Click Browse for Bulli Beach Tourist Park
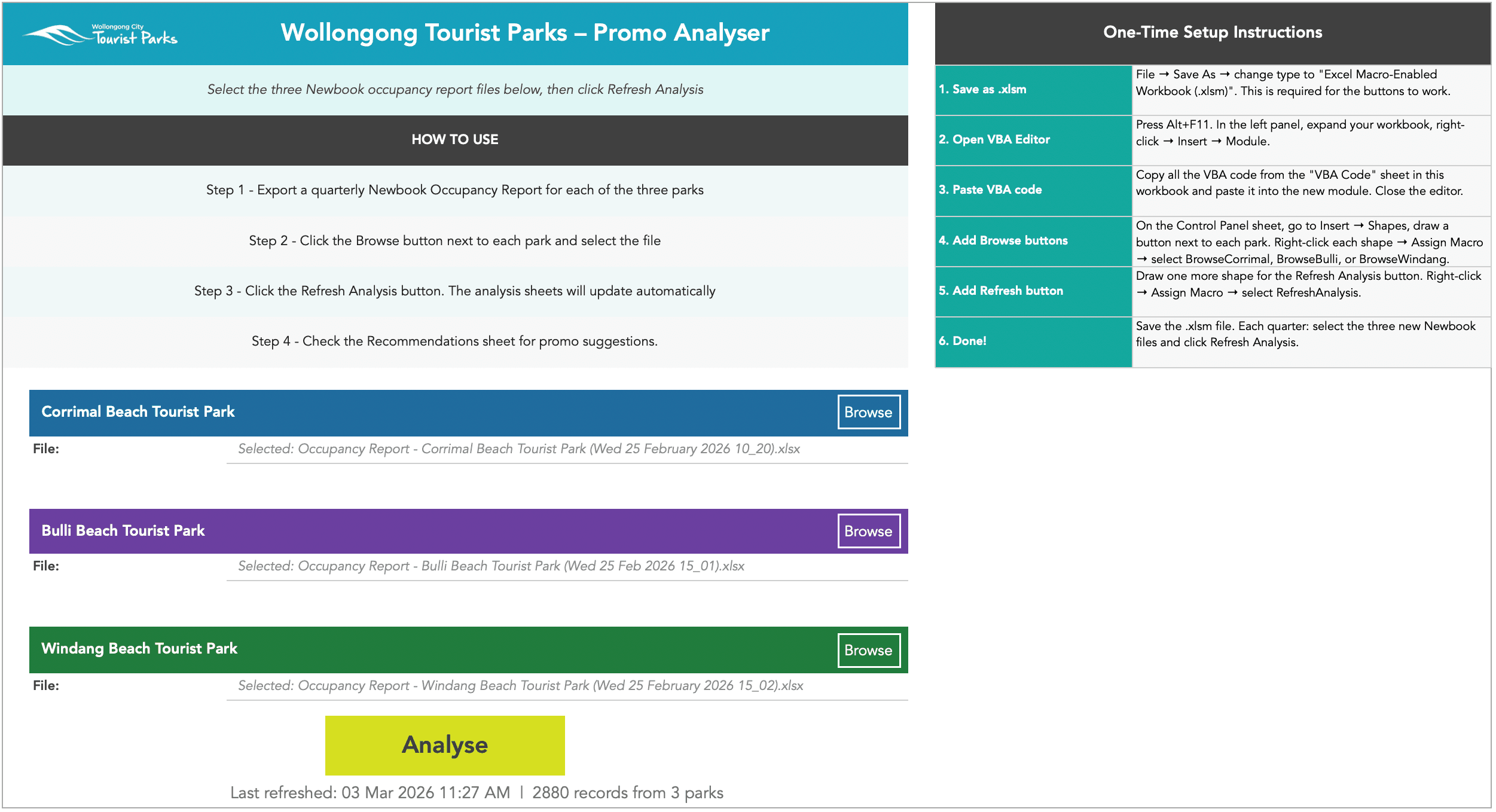Screen dimensions: 1496x812 (x=868, y=531)
